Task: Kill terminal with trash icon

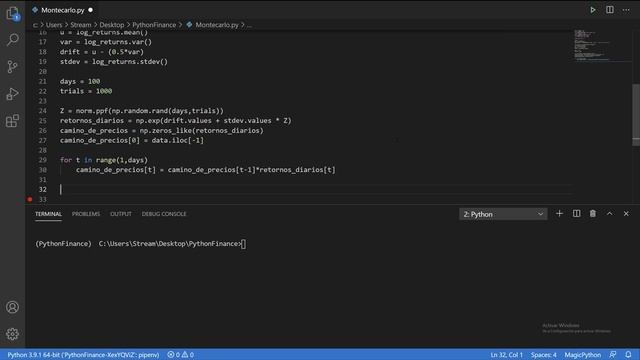Action: 593,213
